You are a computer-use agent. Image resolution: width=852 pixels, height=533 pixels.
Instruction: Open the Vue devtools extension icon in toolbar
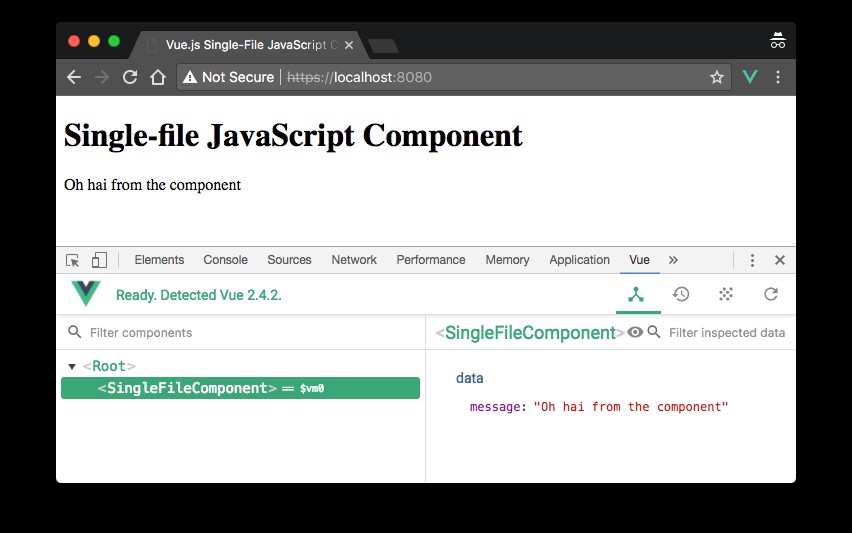(750, 77)
